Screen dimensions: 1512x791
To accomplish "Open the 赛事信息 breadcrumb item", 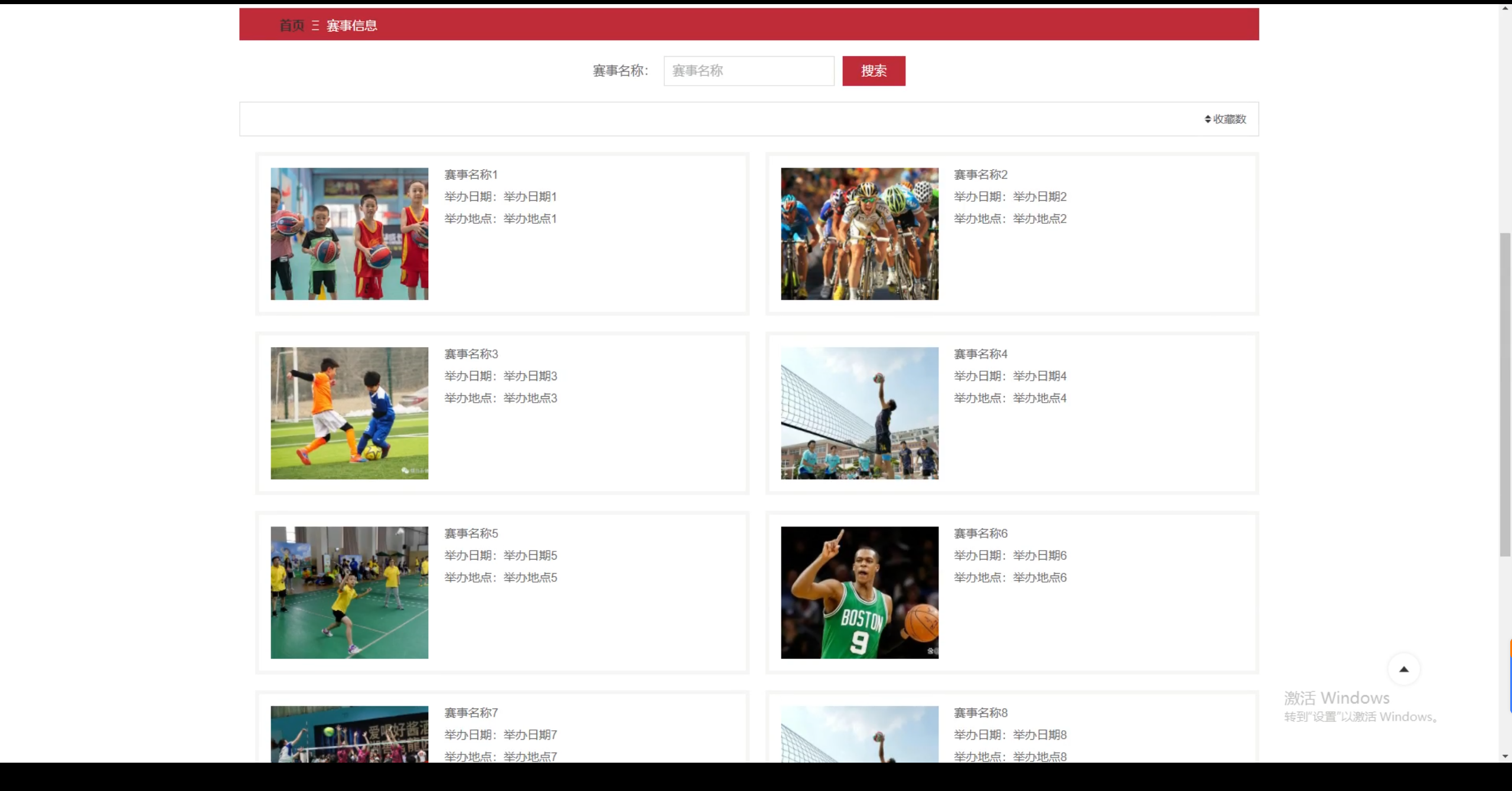I will (x=351, y=25).
